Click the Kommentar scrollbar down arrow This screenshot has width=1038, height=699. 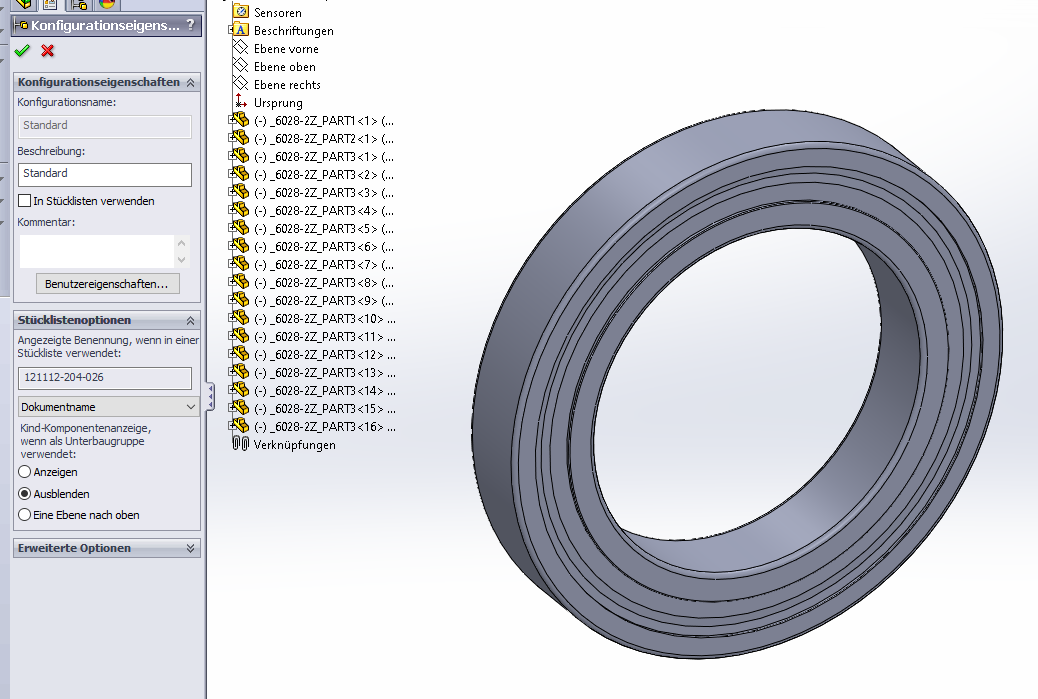(182, 260)
